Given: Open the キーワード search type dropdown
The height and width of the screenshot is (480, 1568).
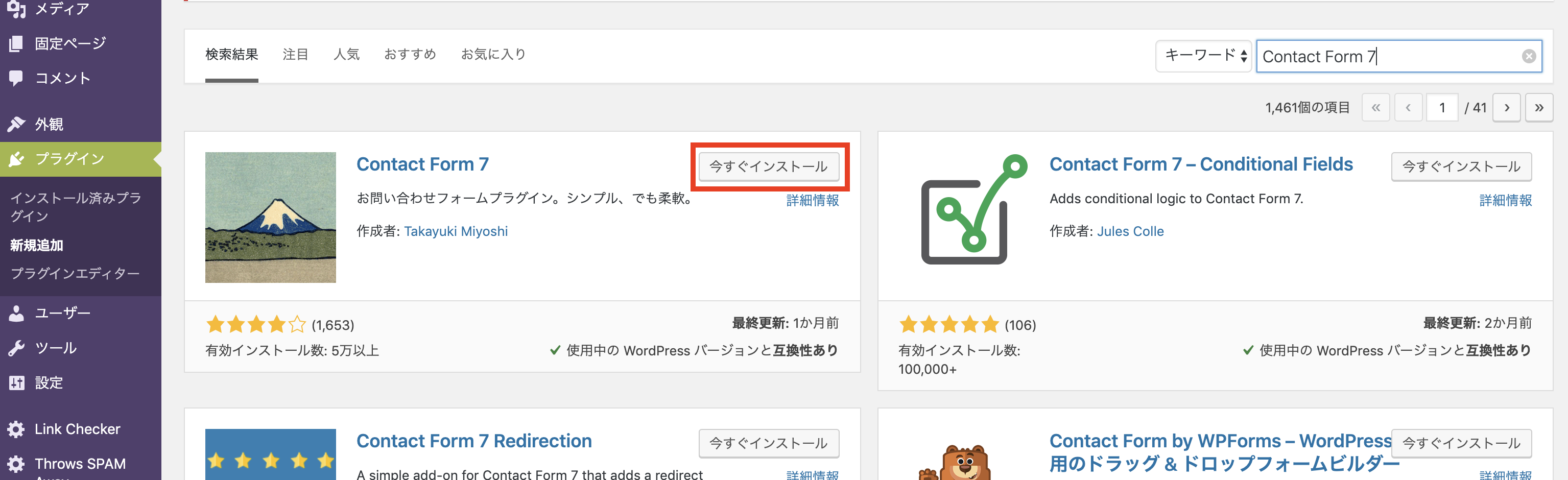Looking at the screenshot, I should click(x=1203, y=56).
